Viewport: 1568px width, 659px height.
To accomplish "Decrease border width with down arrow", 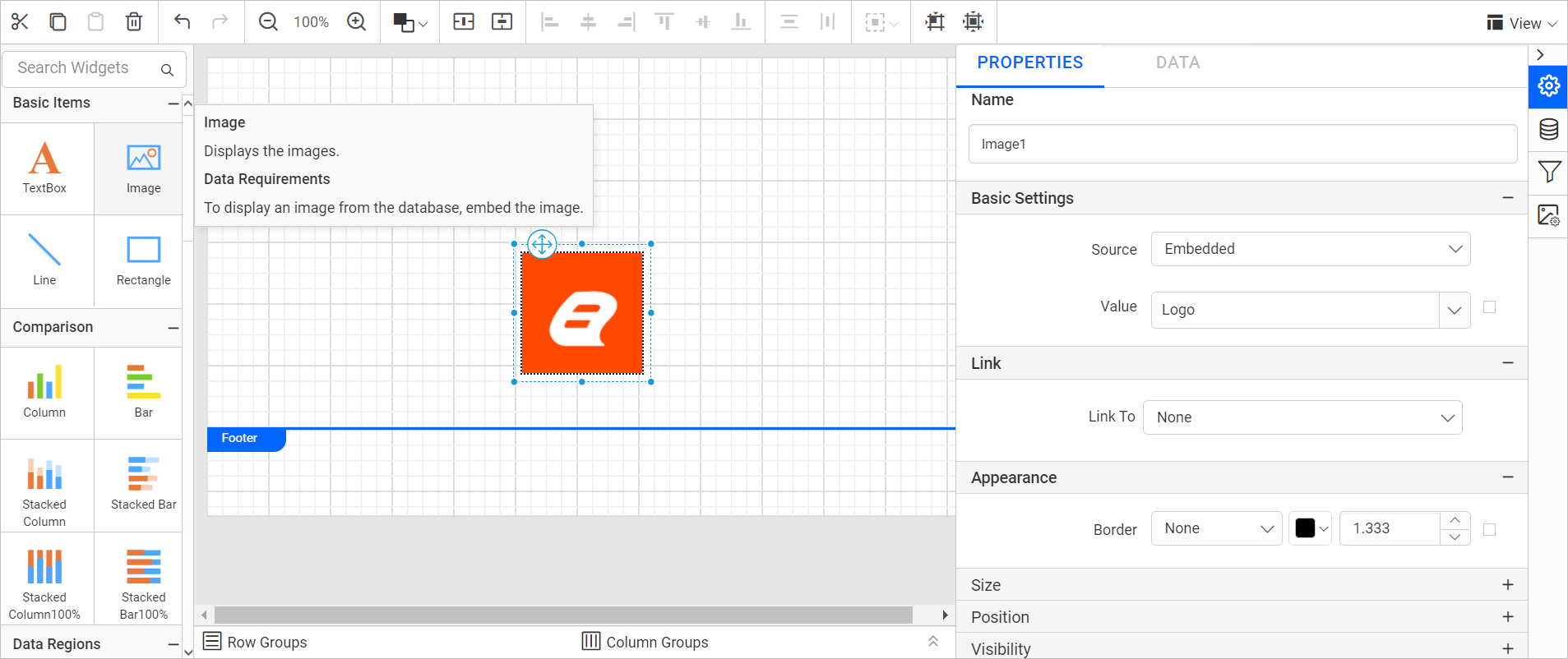I will pos(1455,537).
